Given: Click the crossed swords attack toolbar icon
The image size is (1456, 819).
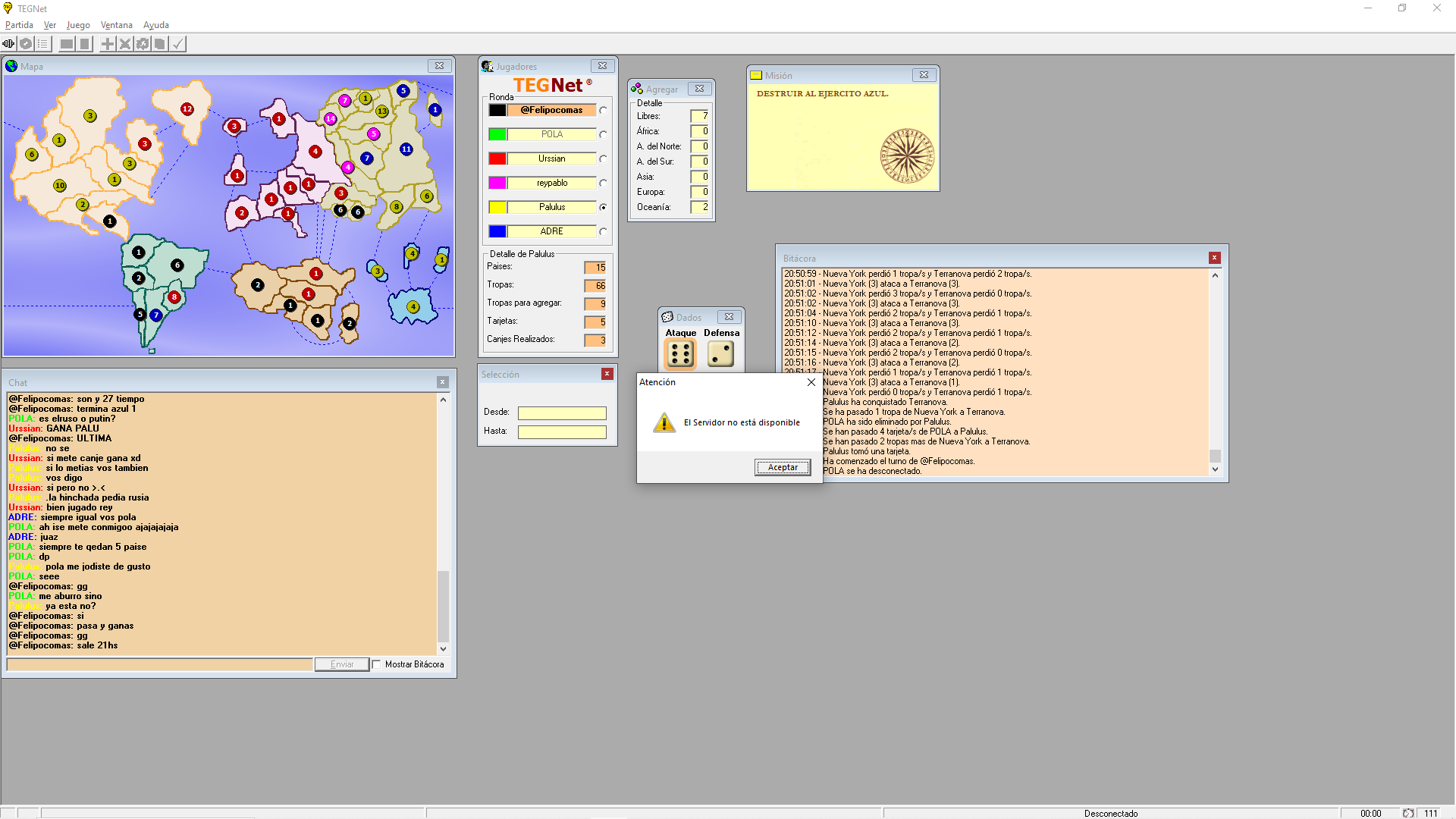Looking at the screenshot, I should tap(125, 44).
